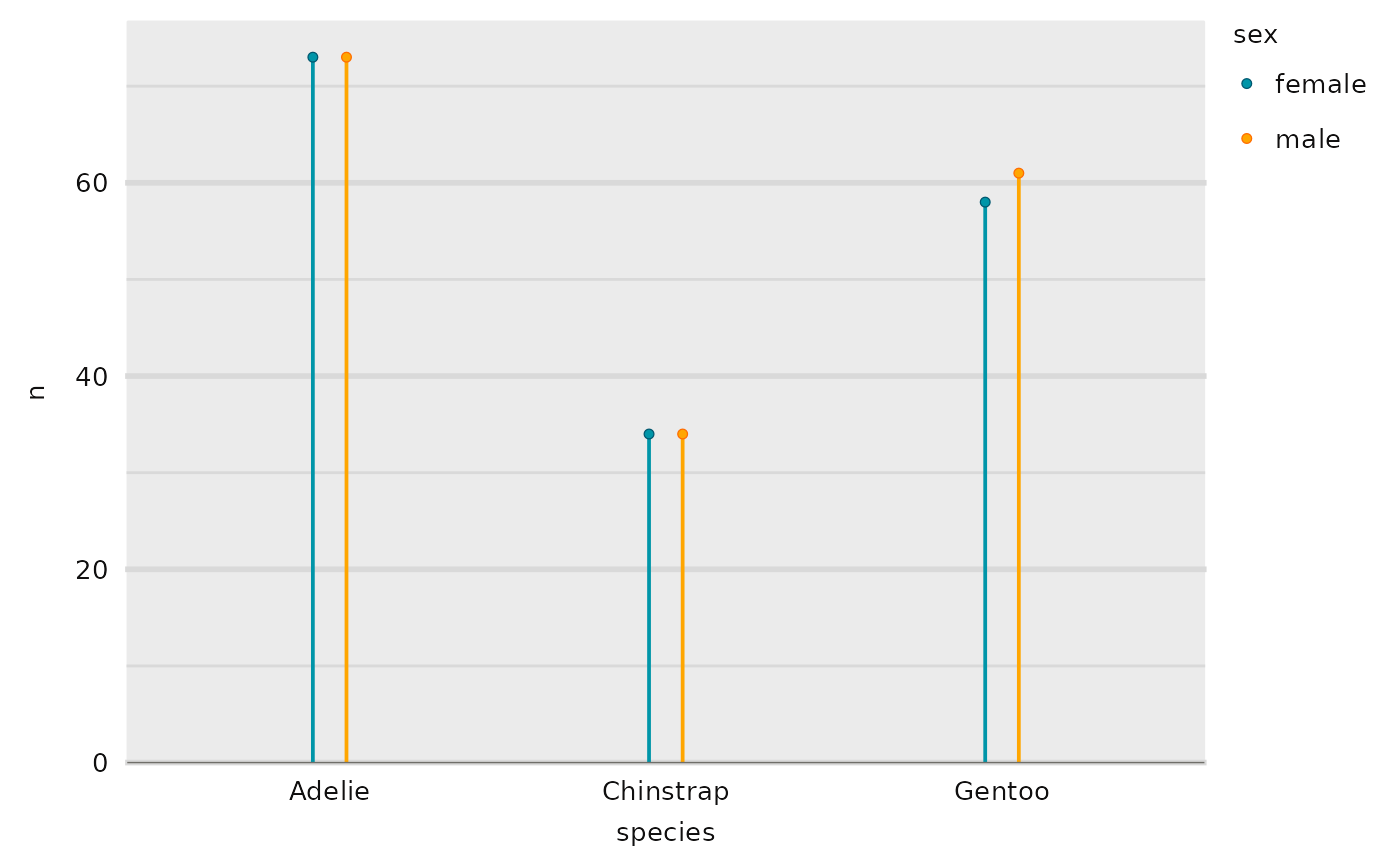
Task: Select the 'male' legend label
Action: (1307, 139)
